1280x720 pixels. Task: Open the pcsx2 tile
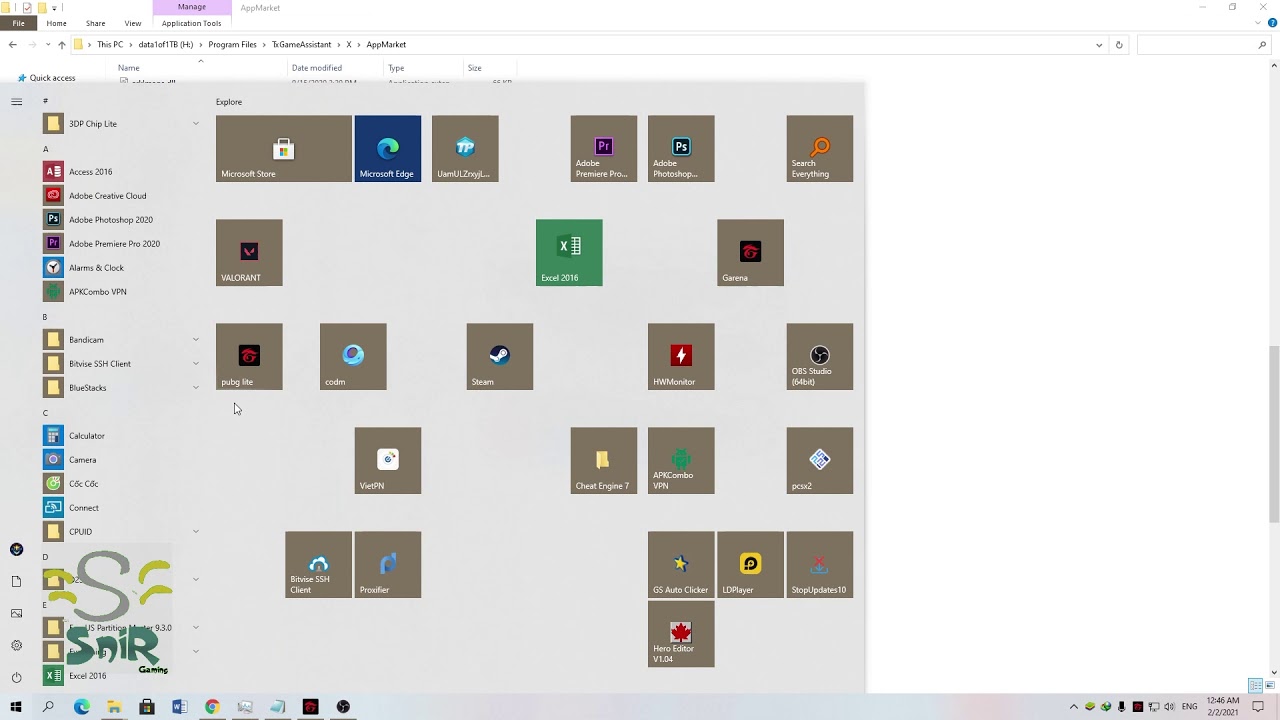pyautogui.click(x=820, y=461)
